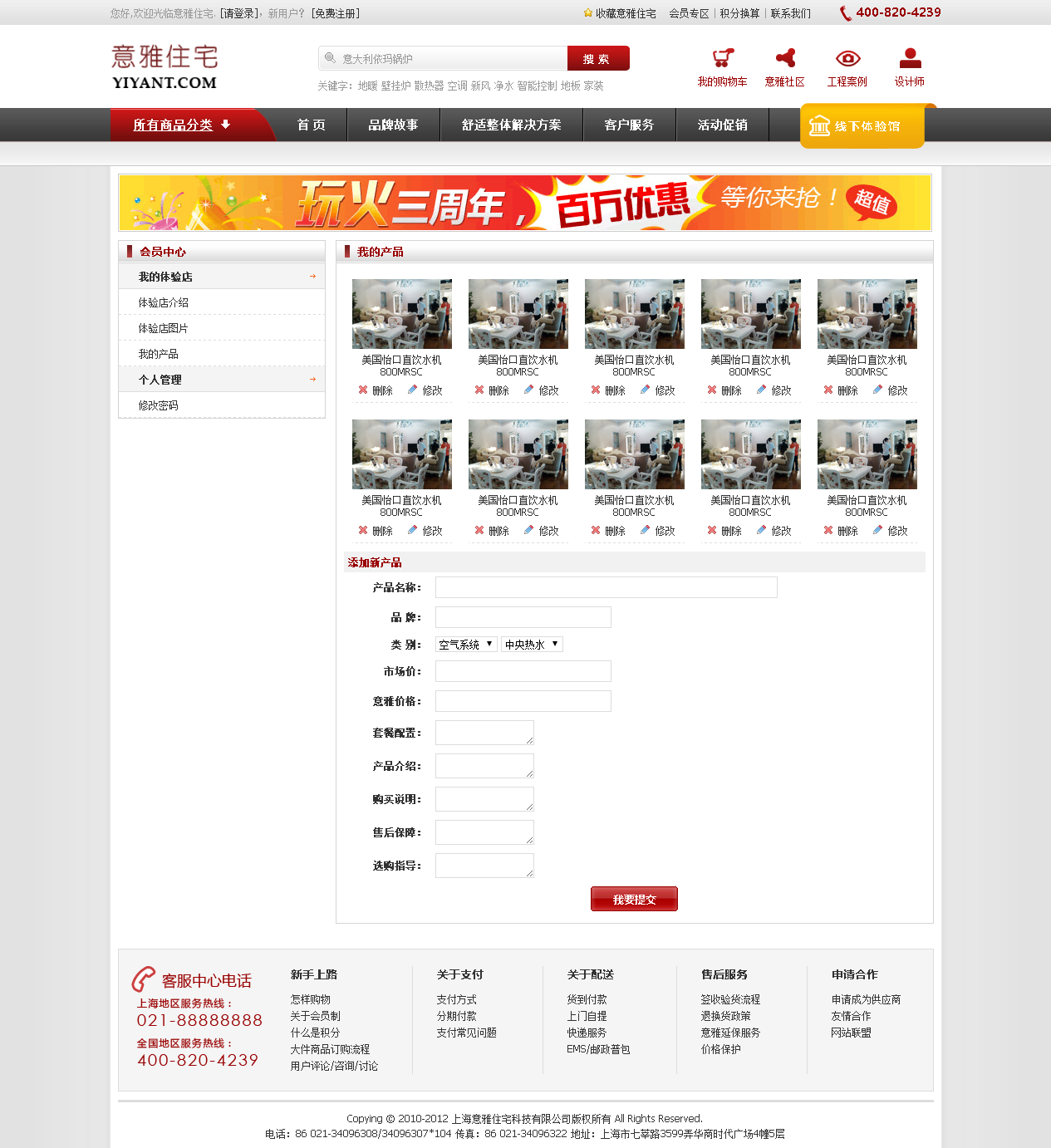Open the last product thumbnail in second row
Viewport: 1051px width, 1148px height.
867,454
